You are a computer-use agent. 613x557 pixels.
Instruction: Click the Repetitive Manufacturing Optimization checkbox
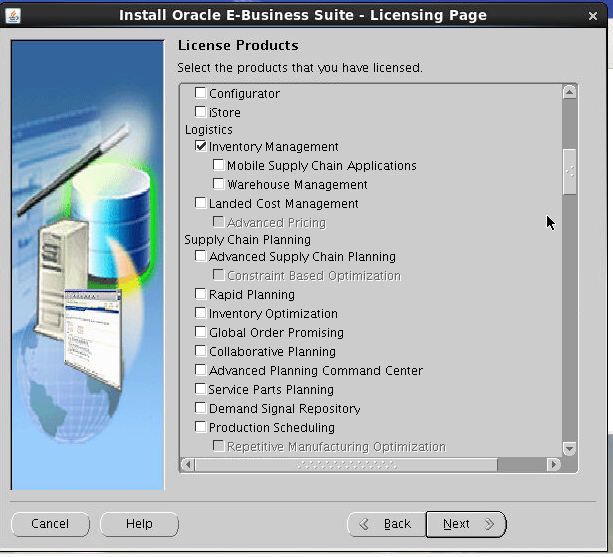coord(219,446)
